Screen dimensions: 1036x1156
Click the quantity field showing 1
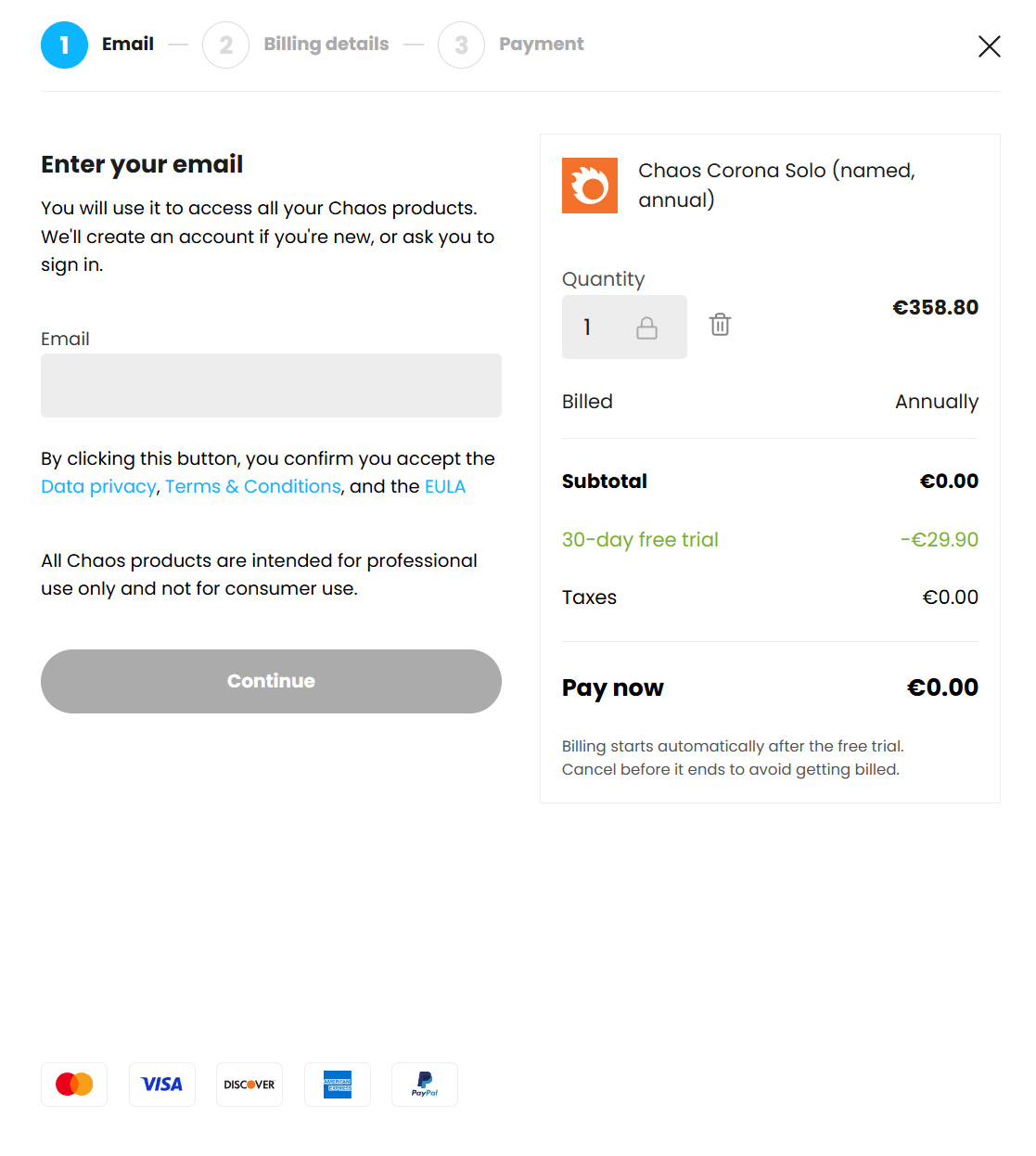coord(624,327)
